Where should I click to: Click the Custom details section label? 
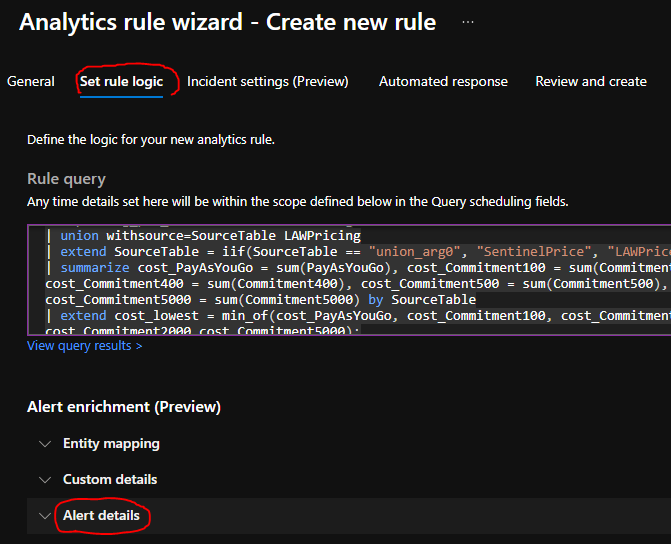[x=110, y=480]
